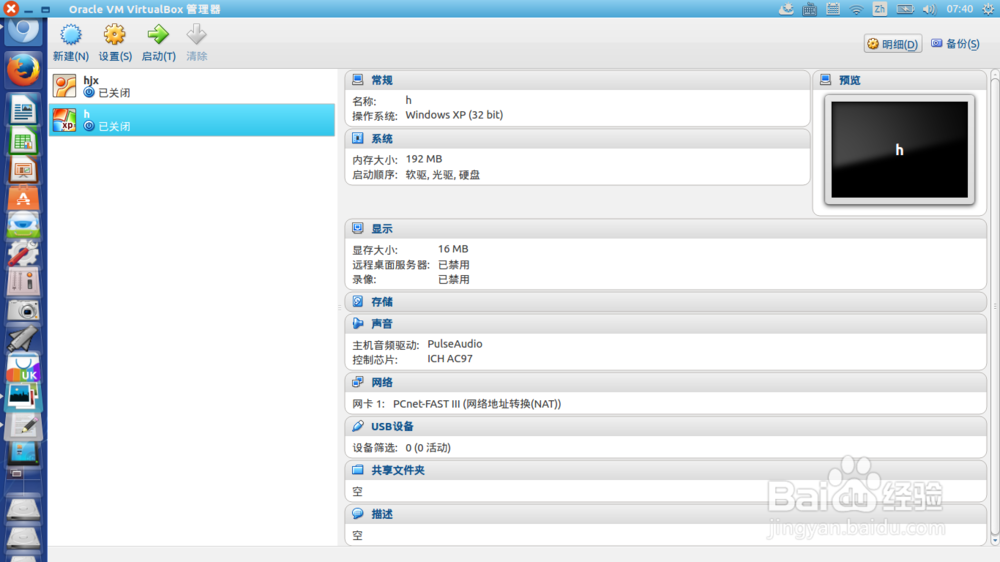Click the network section adapter icon
The image size is (1000, 562).
358,382
